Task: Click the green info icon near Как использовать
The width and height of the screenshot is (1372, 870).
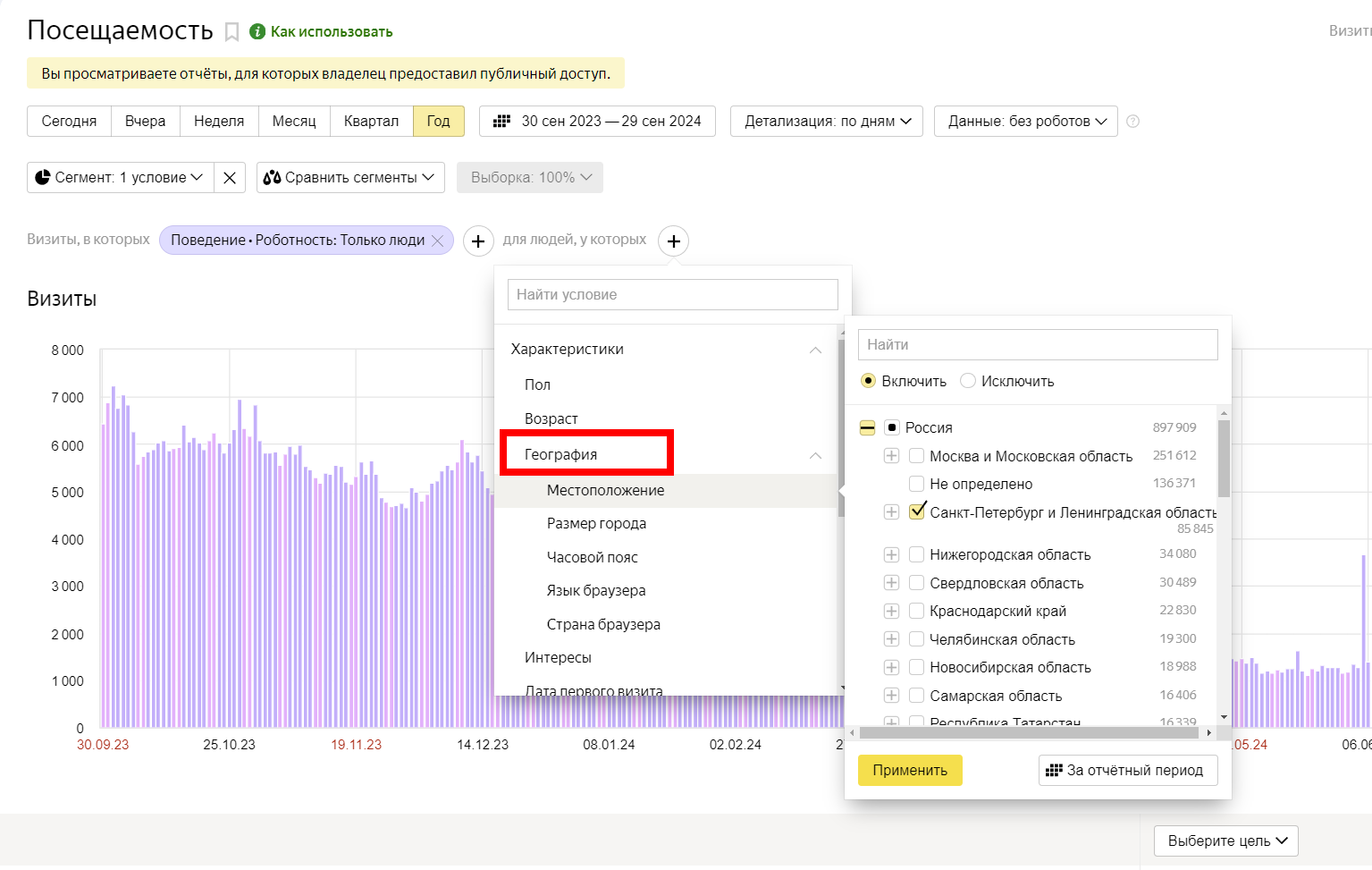Action: point(257,31)
